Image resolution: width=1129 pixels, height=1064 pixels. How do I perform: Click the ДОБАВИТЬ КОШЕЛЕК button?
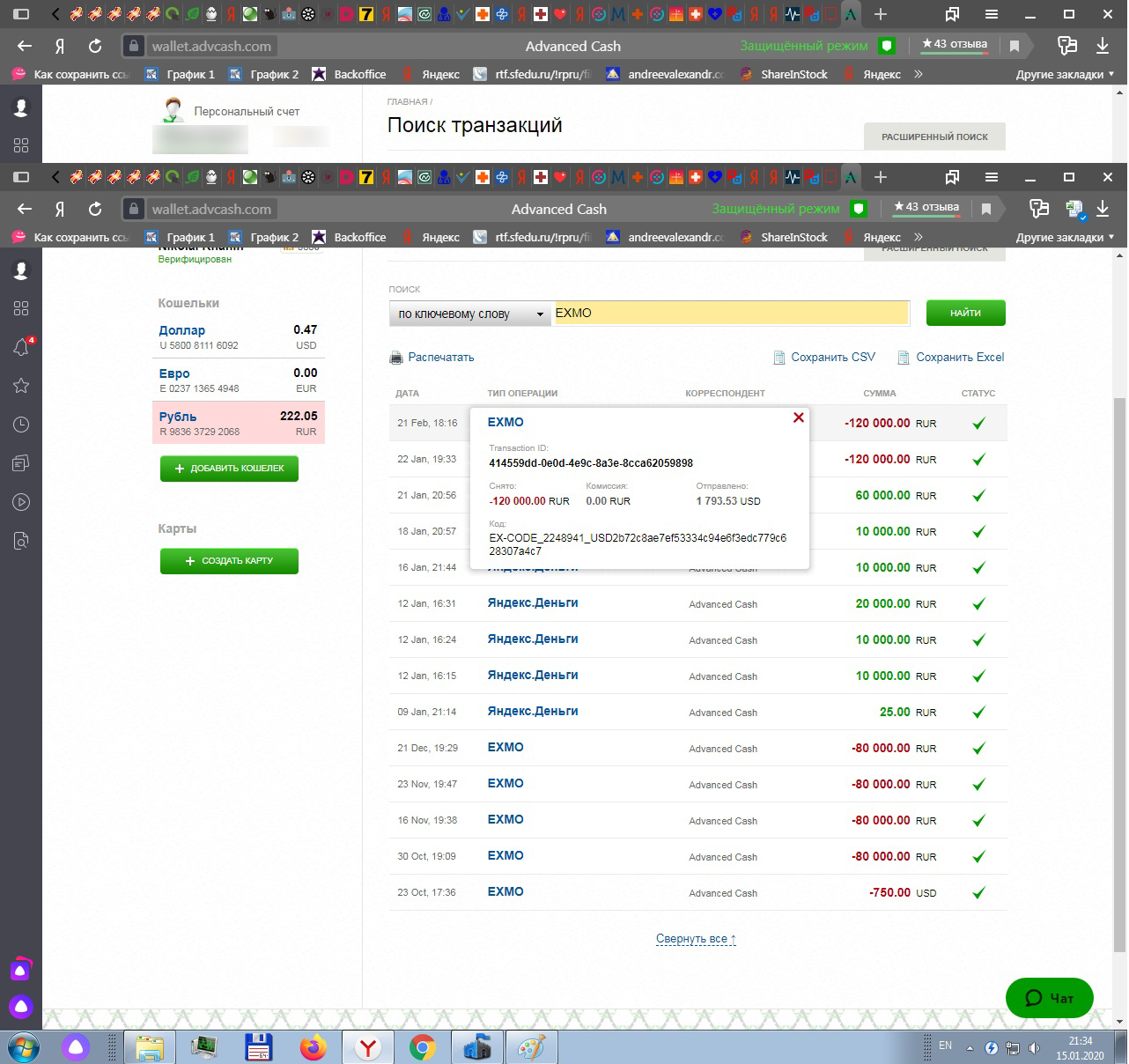pos(229,469)
